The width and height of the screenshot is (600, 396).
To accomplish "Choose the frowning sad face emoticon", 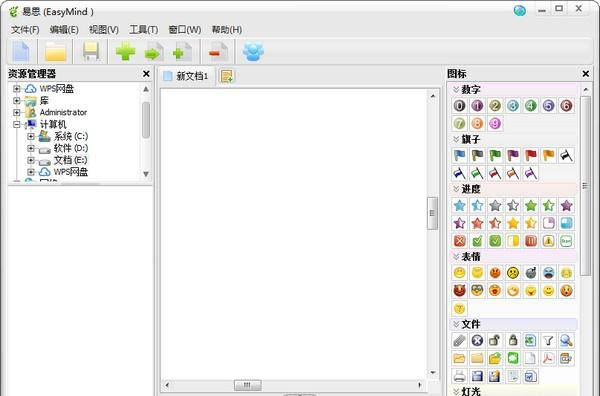I will point(513,273).
